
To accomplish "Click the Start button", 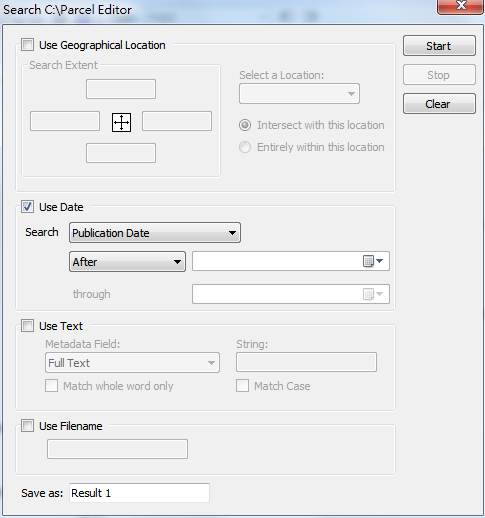I will 439,46.
